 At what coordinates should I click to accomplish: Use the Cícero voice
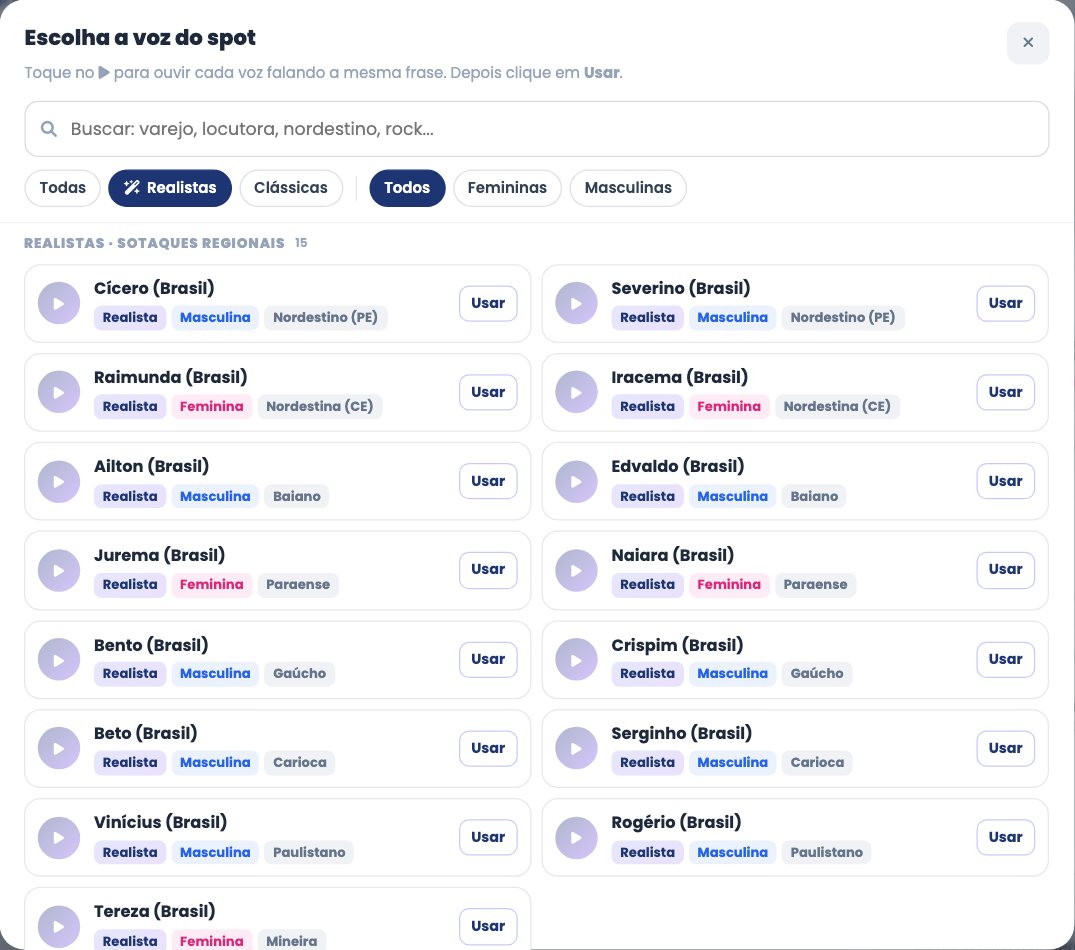[488, 303]
